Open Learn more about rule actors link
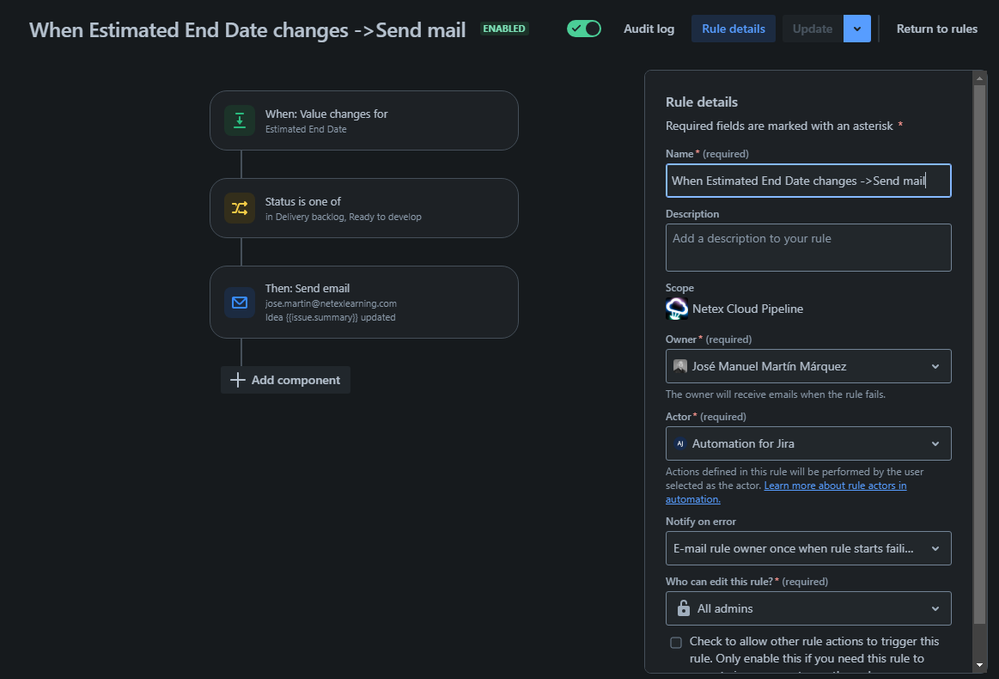This screenshot has height=679, width=999. click(x=786, y=492)
